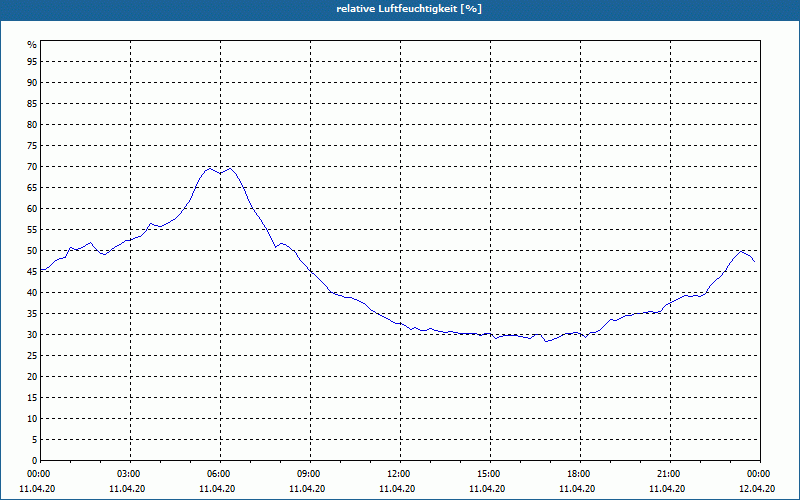
Task: Click y-axis label 80
Action: click(32, 124)
